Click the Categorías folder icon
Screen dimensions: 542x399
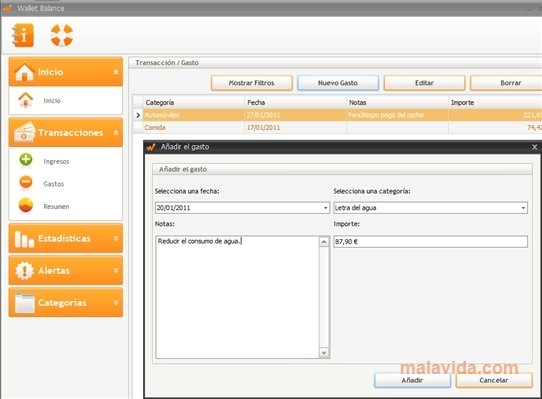click(x=25, y=303)
